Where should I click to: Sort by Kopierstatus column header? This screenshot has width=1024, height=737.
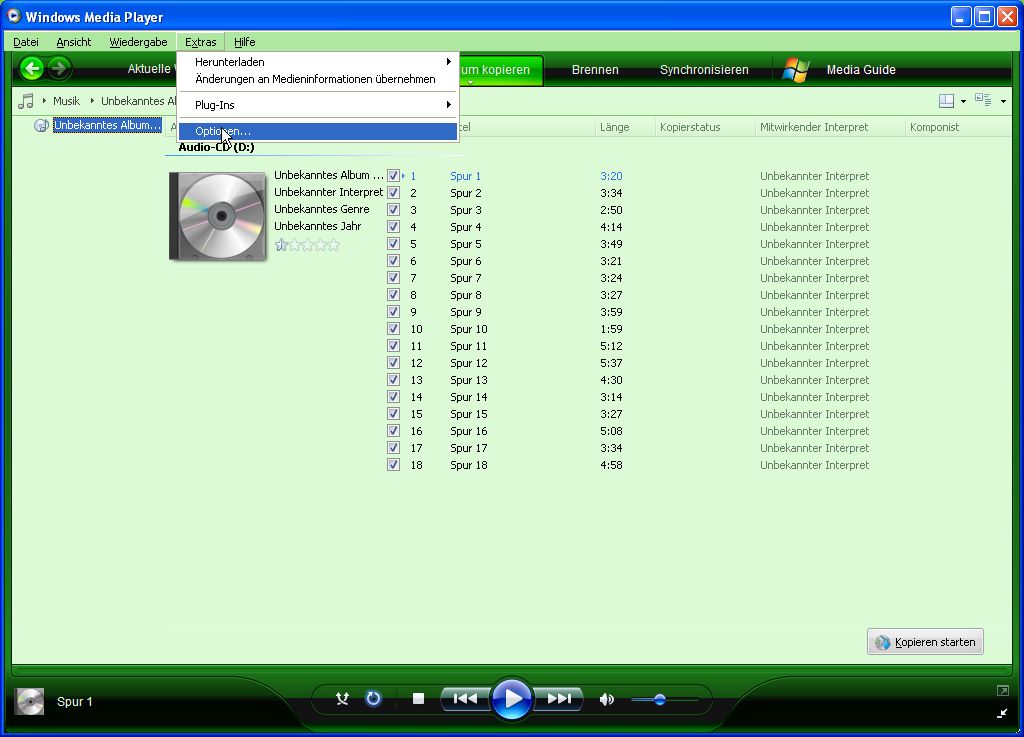(690, 127)
